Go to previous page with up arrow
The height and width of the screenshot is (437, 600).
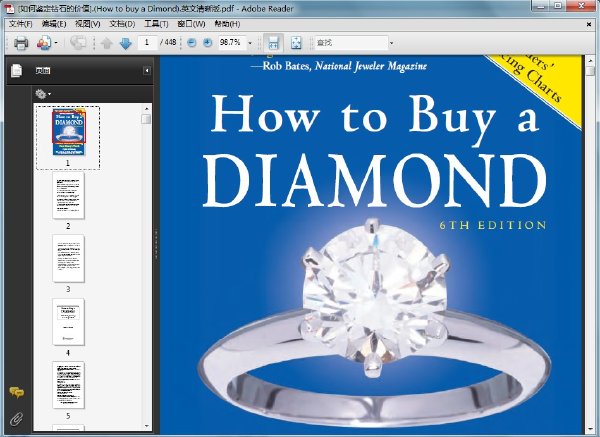click(x=106, y=43)
